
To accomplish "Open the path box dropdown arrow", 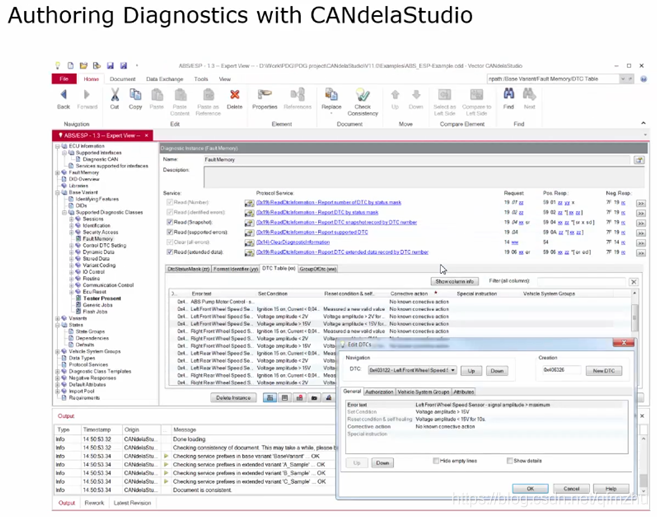I will (x=623, y=79).
